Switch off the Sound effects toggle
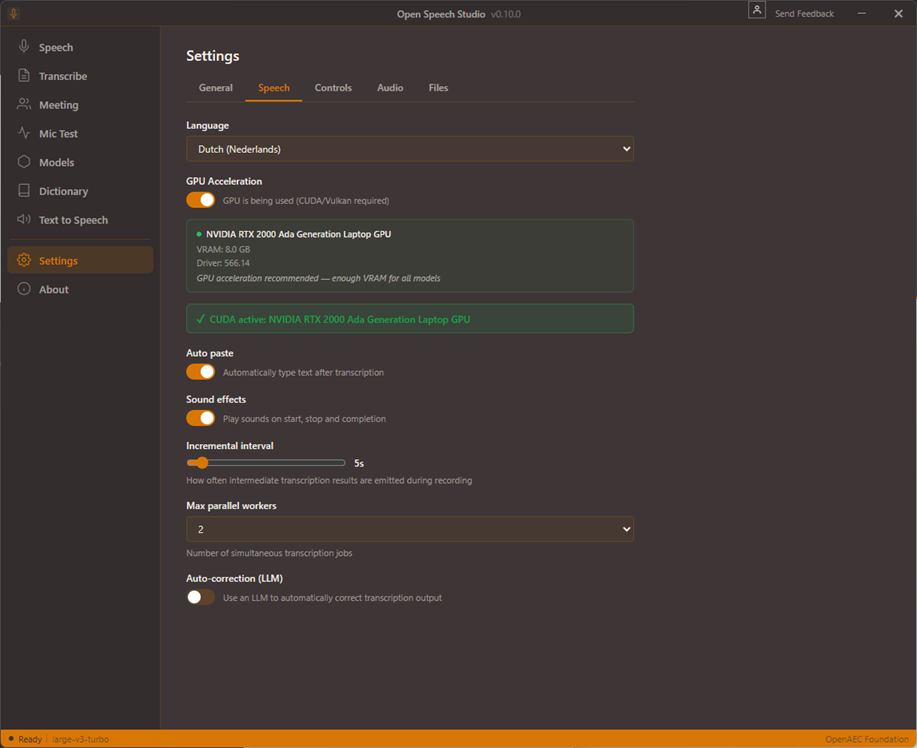Image resolution: width=917 pixels, height=748 pixels. 201,418
